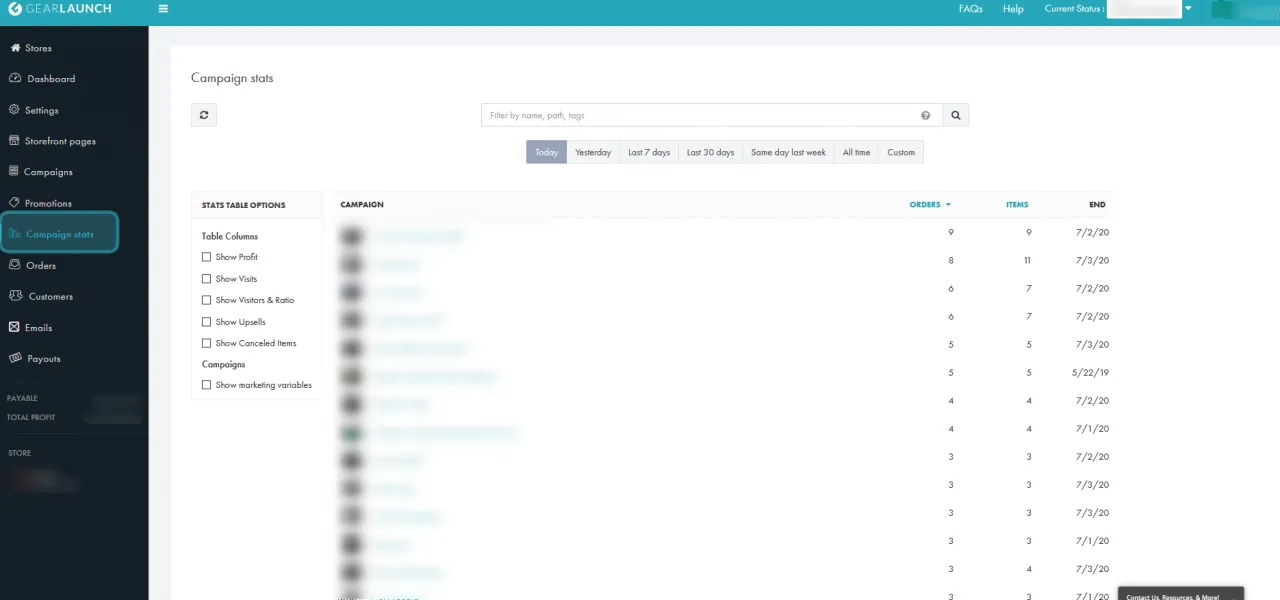
Task: Check Show Upsells option
Action: pos(207,322)
